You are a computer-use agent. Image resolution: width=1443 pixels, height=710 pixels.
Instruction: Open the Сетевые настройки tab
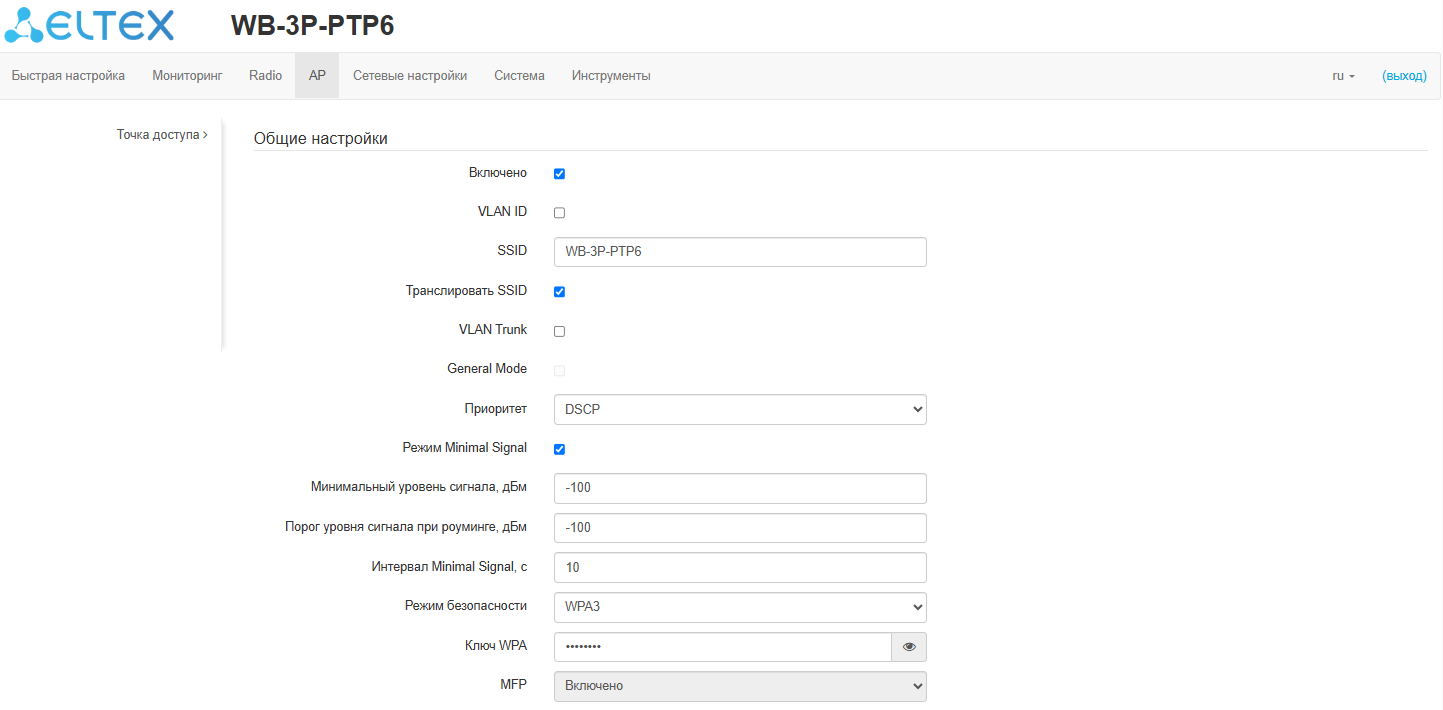[x=410, y=76]
